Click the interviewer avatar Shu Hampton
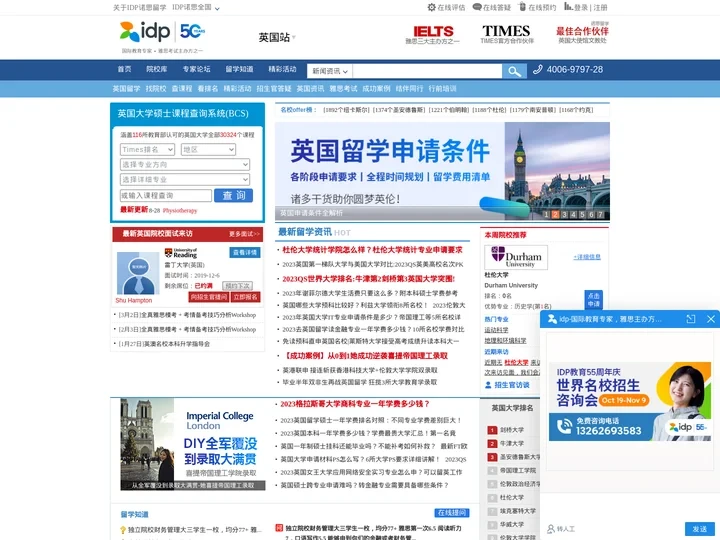The height and width of the screenshot is (540, 720). (x=137, y=273)
